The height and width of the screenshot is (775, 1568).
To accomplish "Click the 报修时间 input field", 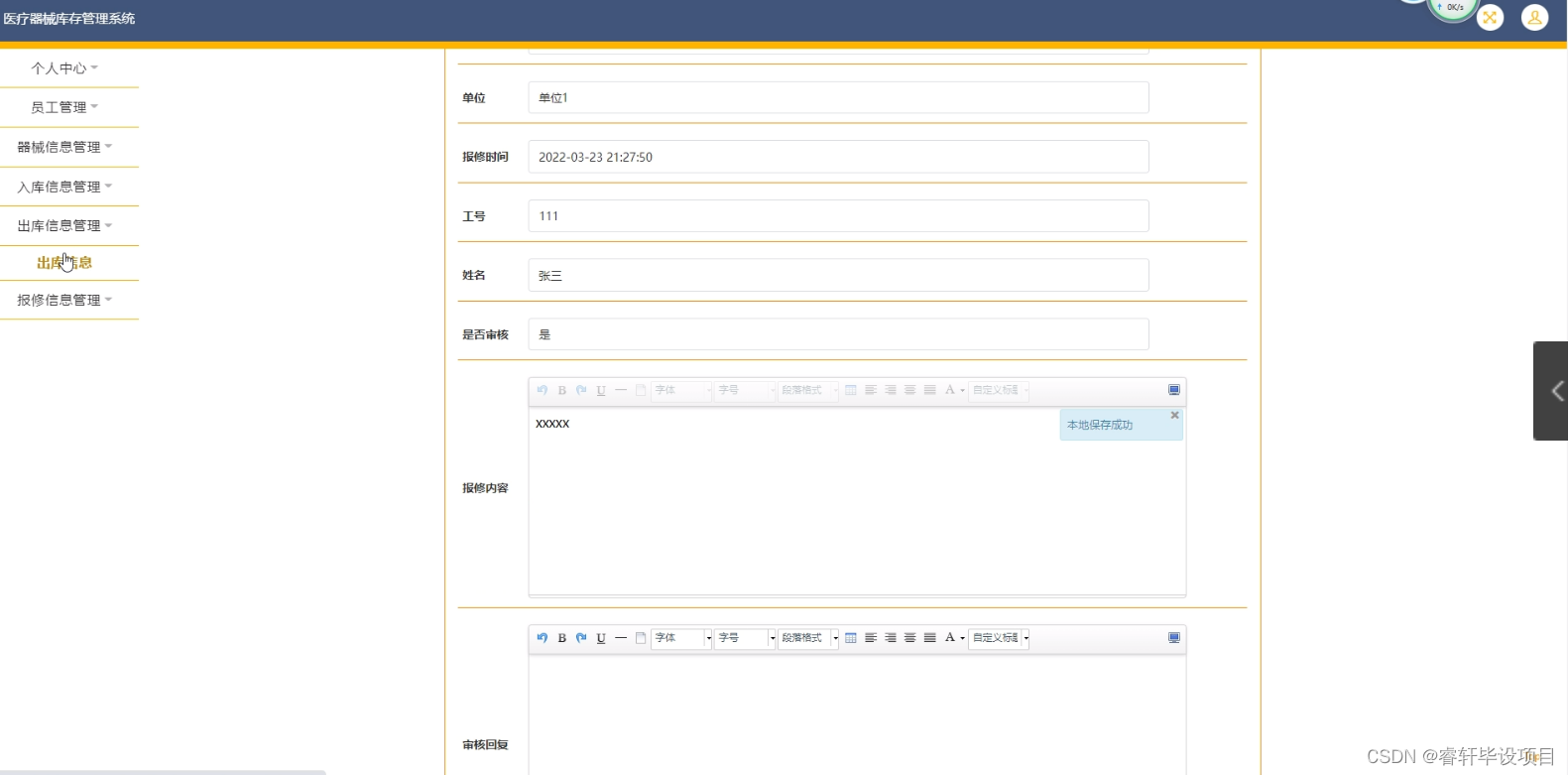I will coord(838,157).
